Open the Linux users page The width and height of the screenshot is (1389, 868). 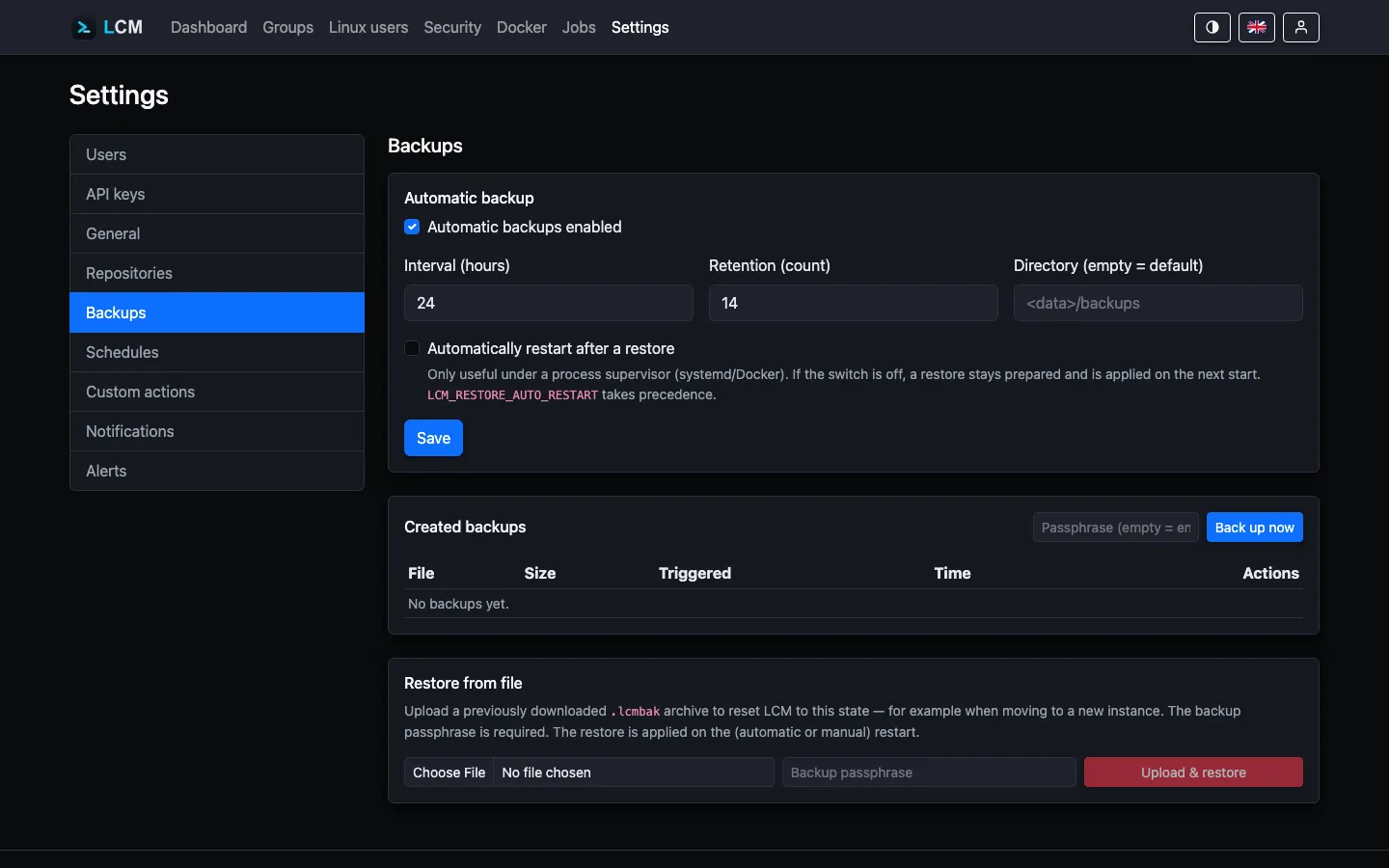[368, 27]
